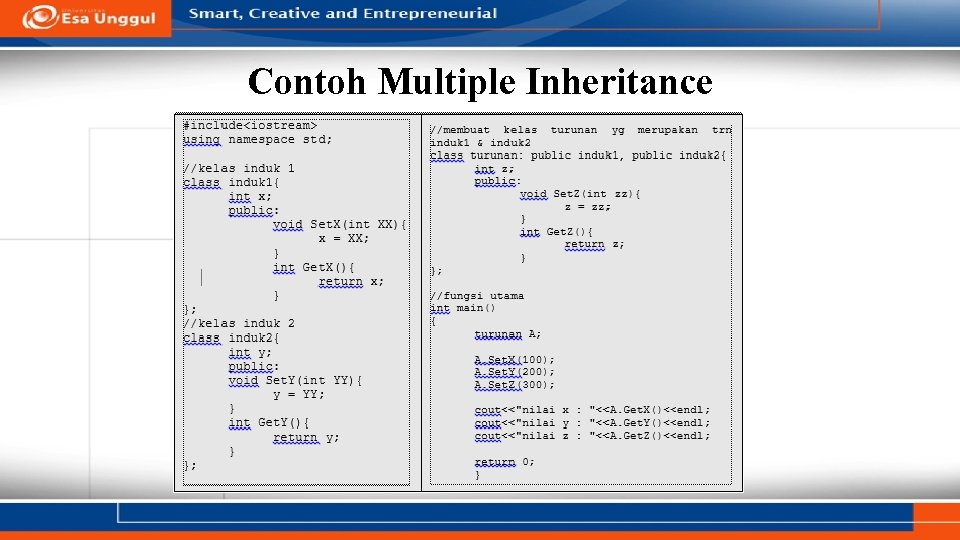The width and height of the screenshot is (960, 540).
Task: Click "void SetZ(int zz){" line
Action: coord(580,194)
